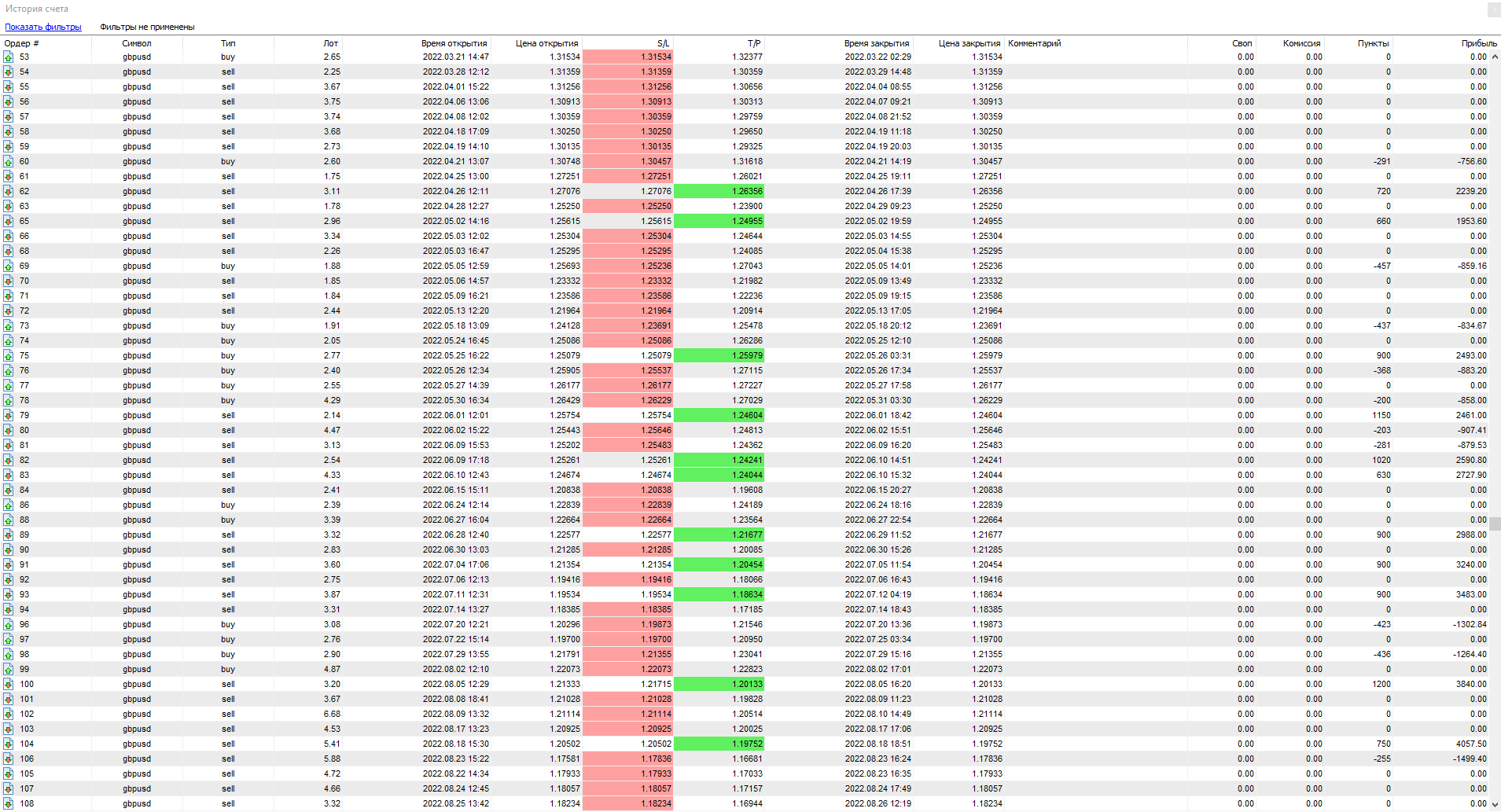Screen dimensions: 1501x812
Task: Click the sell icon for order 54
Action: pos(9,72)
